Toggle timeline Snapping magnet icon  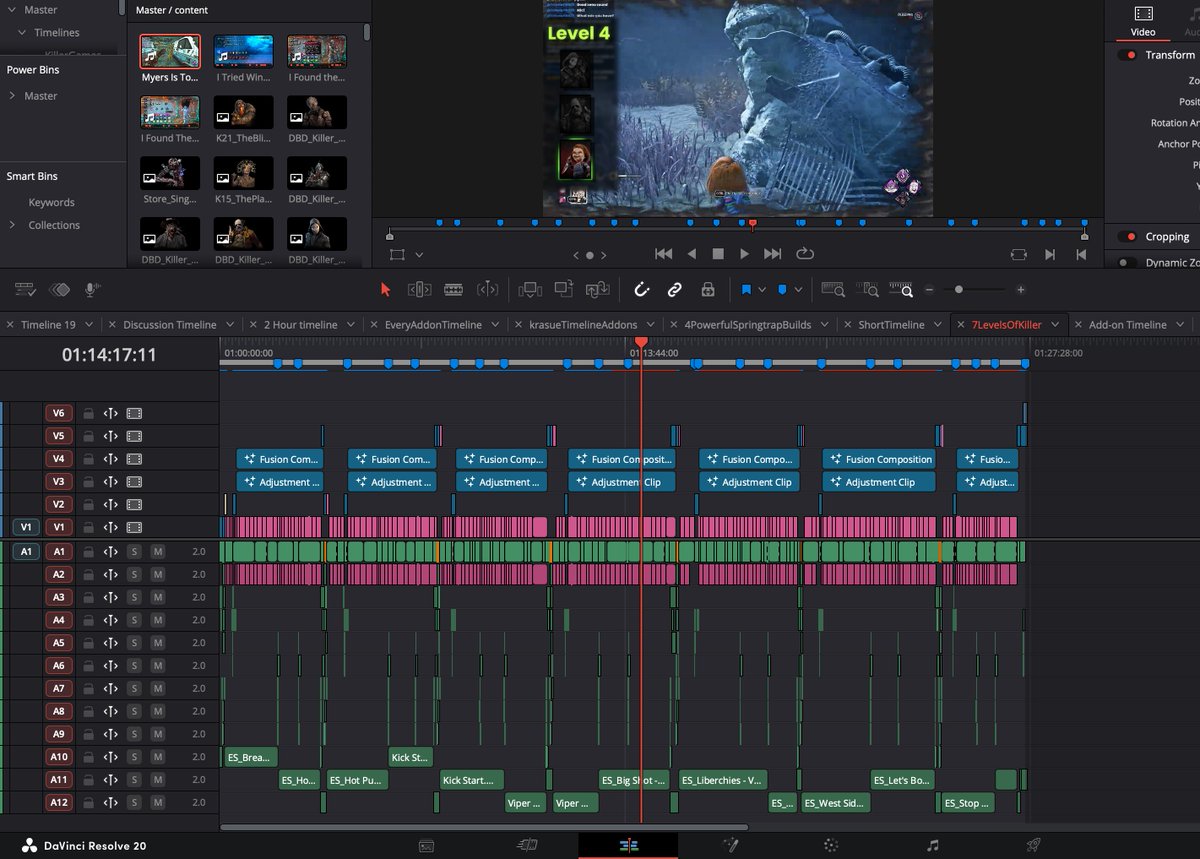(642, 290)
